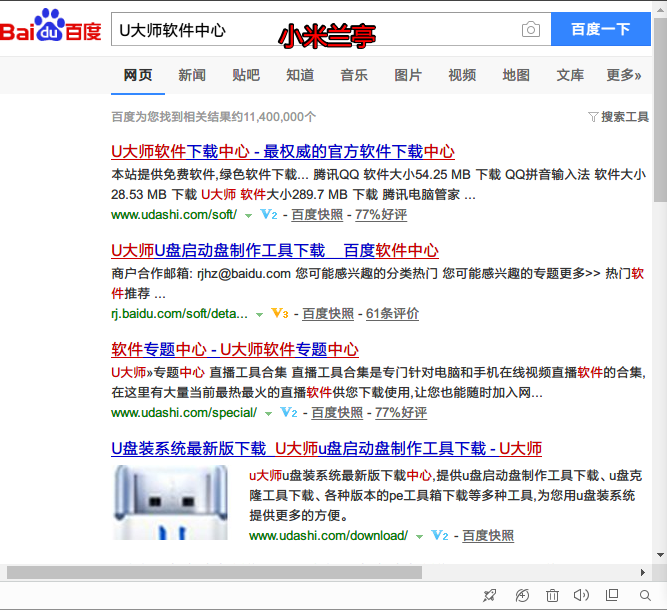The width and height of the screenshot is (667, 610).
Task: Open result 软件专题中心 - U大师软件专题中心
Action: (x=235, y=349)
